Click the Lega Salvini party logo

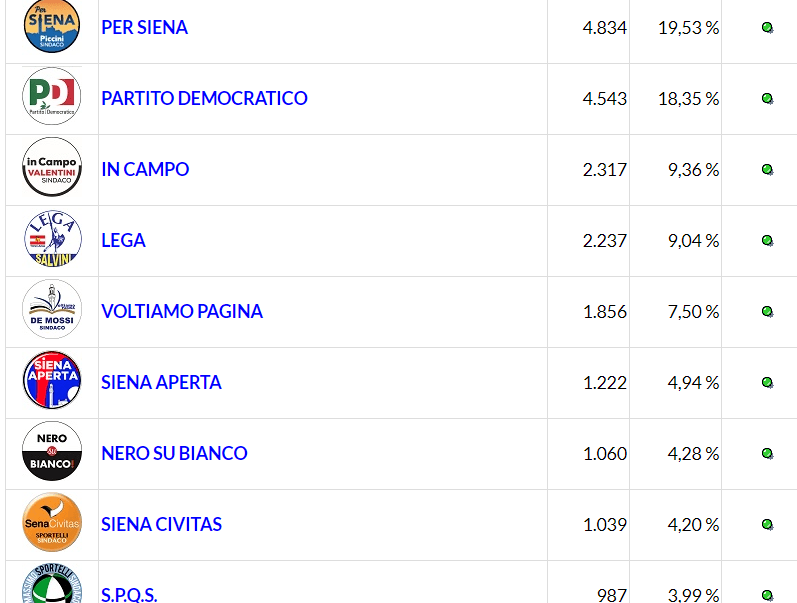click(52, 240)
